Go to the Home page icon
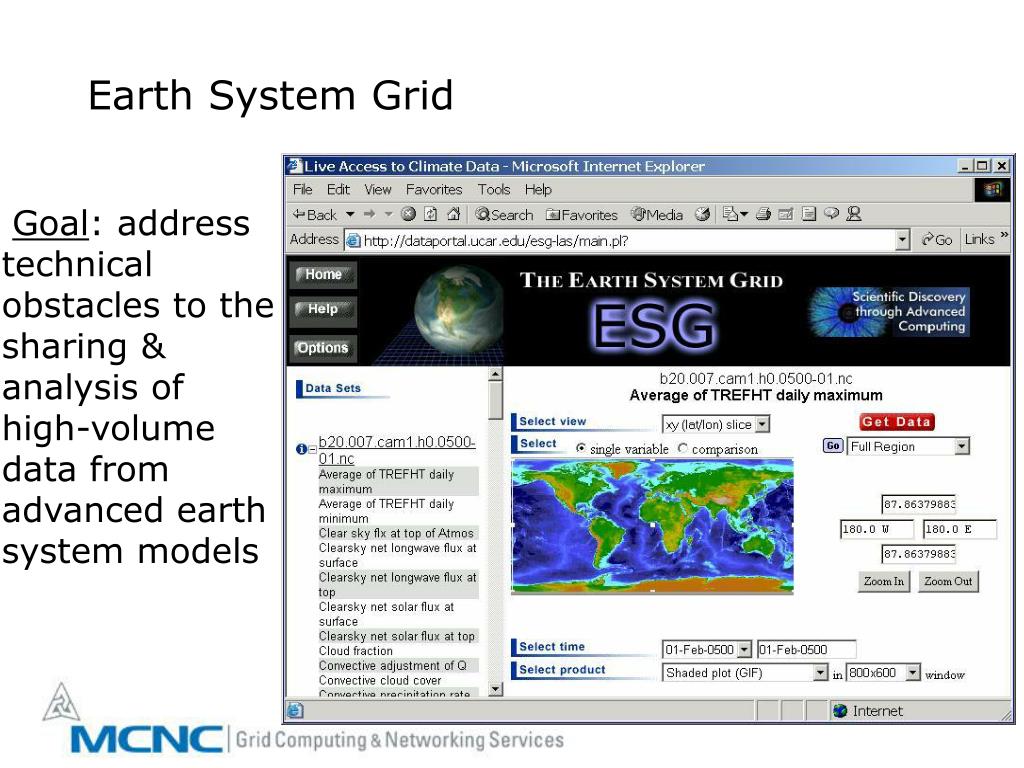 coord(453,214)
